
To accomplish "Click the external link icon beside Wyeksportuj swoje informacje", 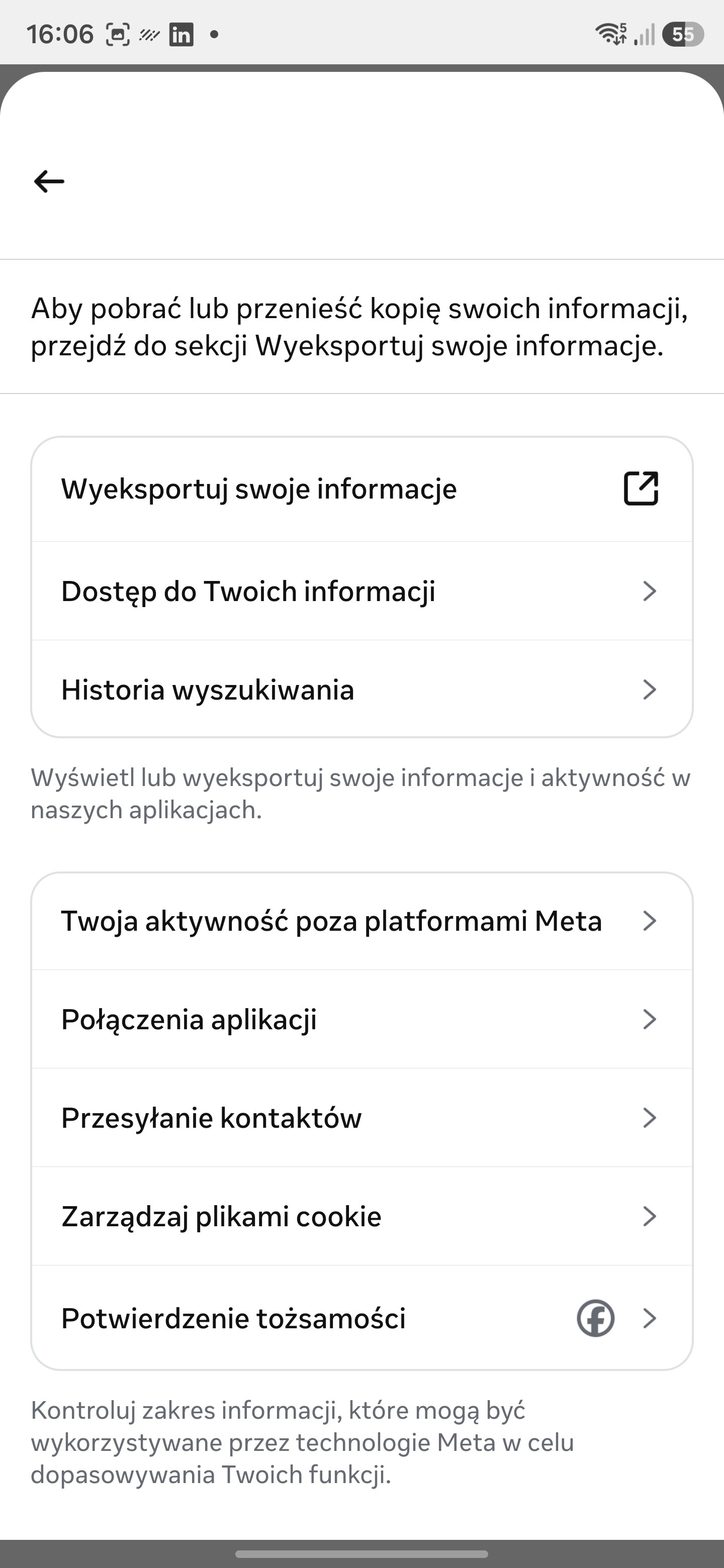I will (641, 488).
